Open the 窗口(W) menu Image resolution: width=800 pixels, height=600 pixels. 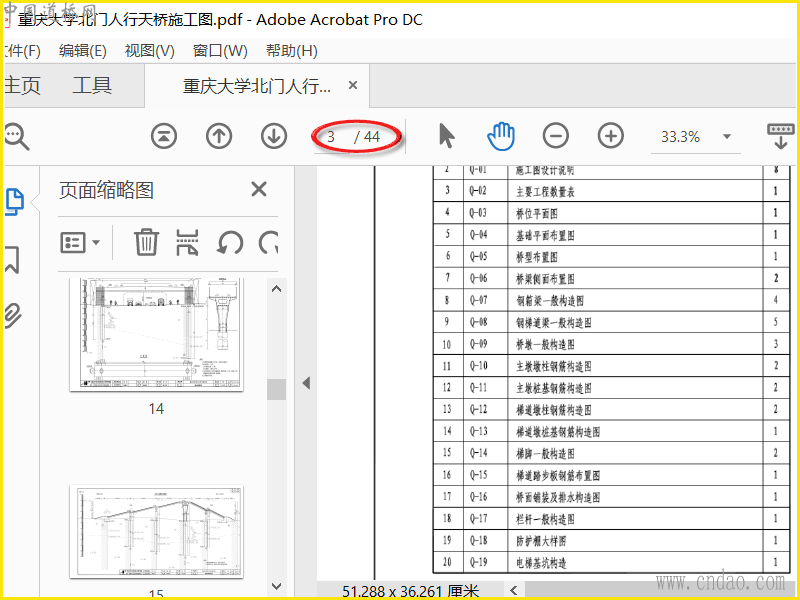pos(220,51)
